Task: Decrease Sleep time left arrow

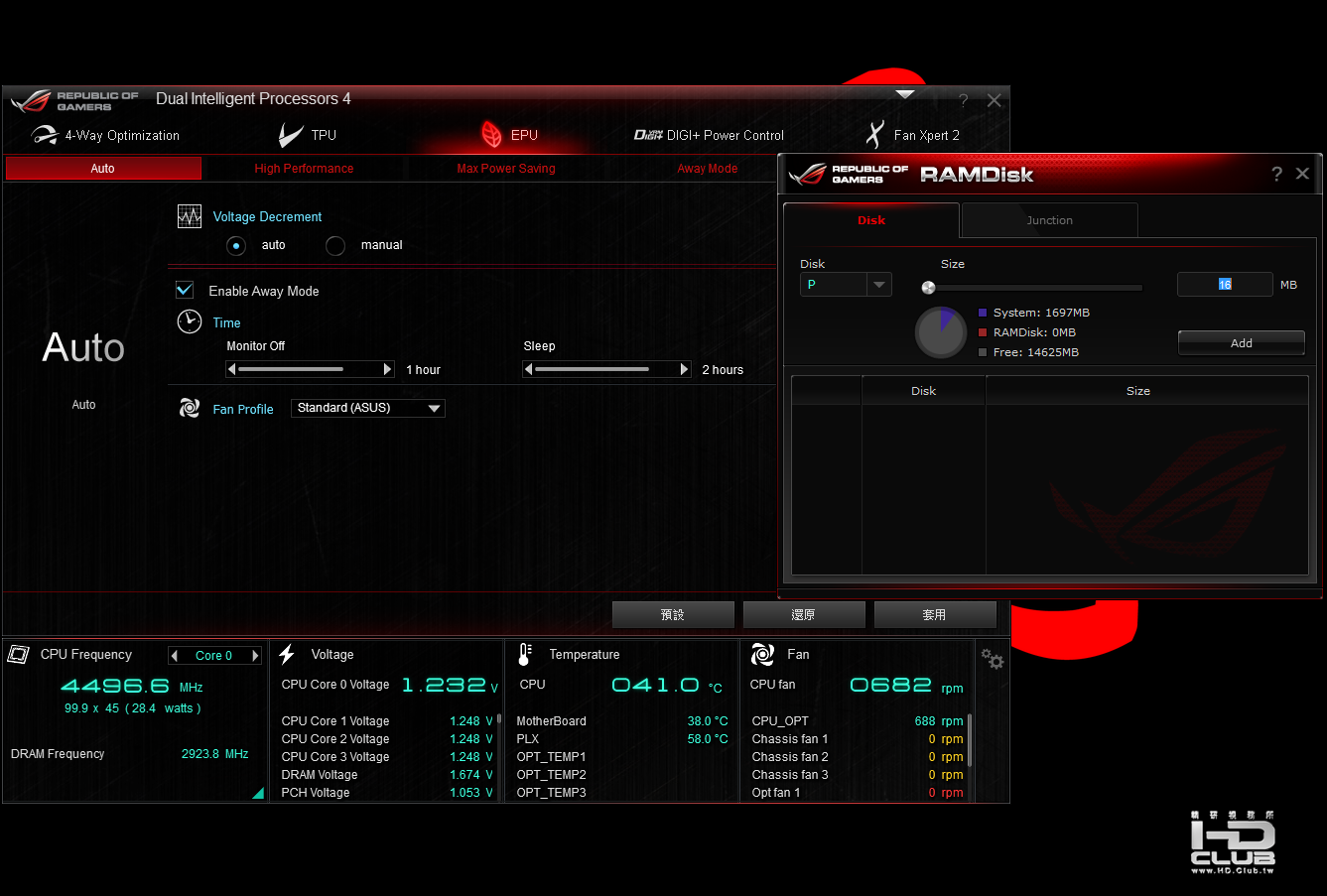Action: coord(529,369)
